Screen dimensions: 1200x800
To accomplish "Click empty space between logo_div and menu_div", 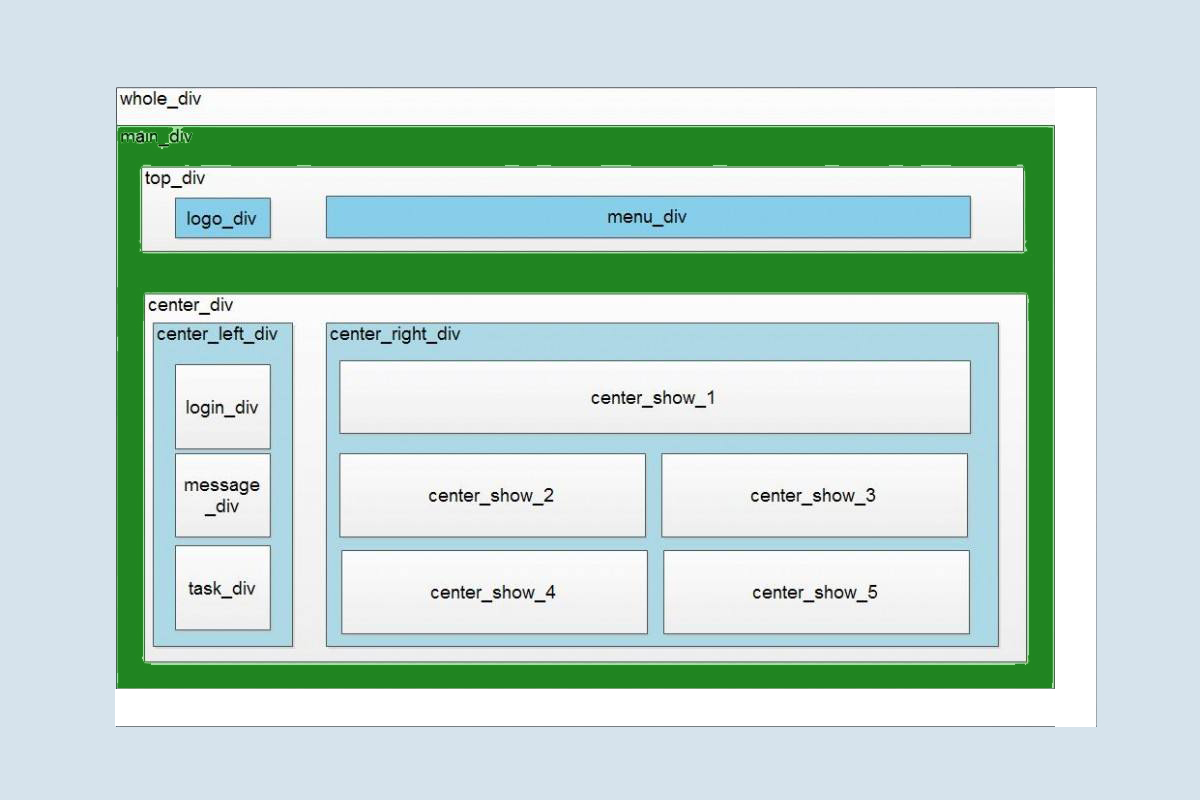I will 298,218.
